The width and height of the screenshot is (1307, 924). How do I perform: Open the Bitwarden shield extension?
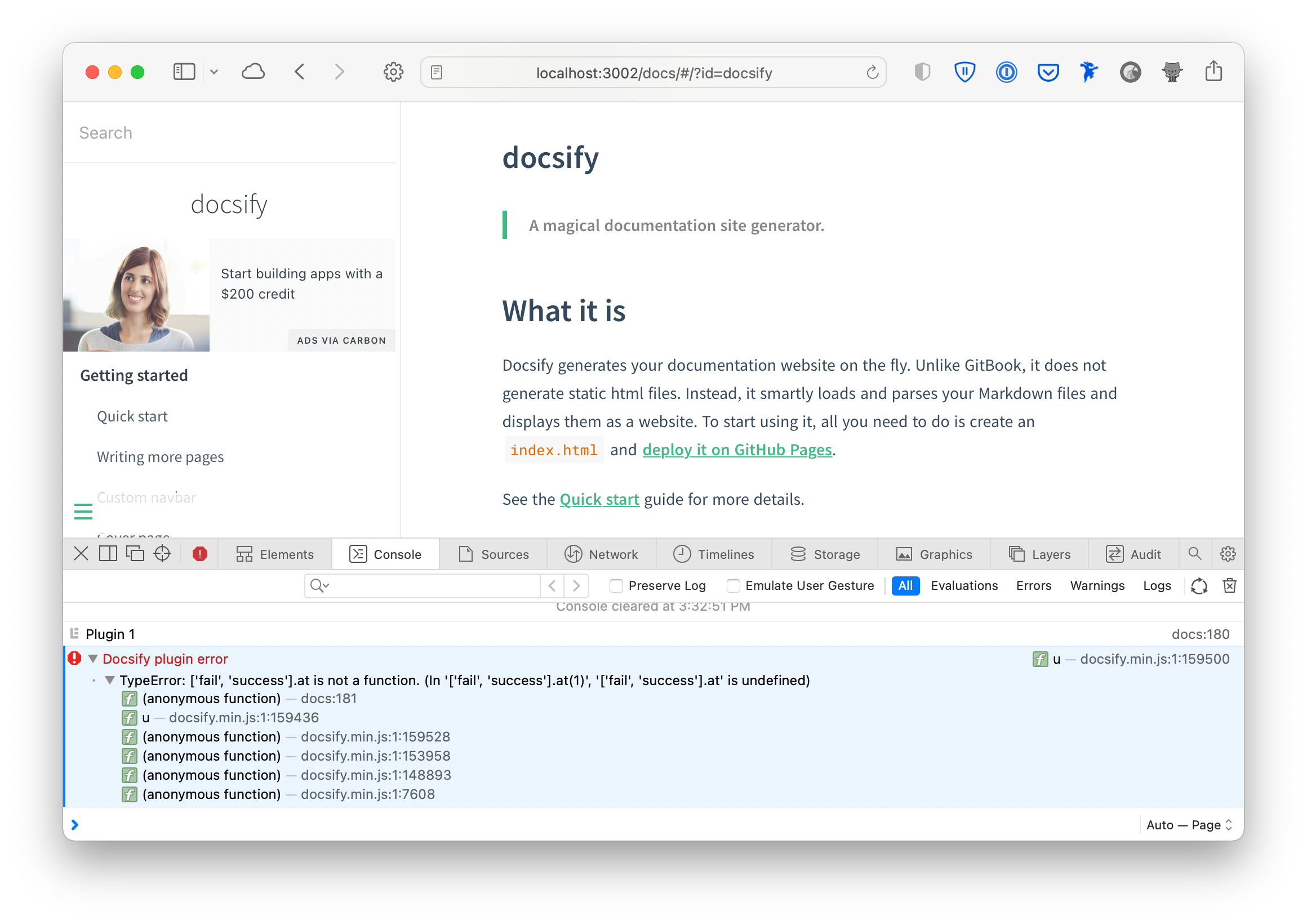(964, 72)
